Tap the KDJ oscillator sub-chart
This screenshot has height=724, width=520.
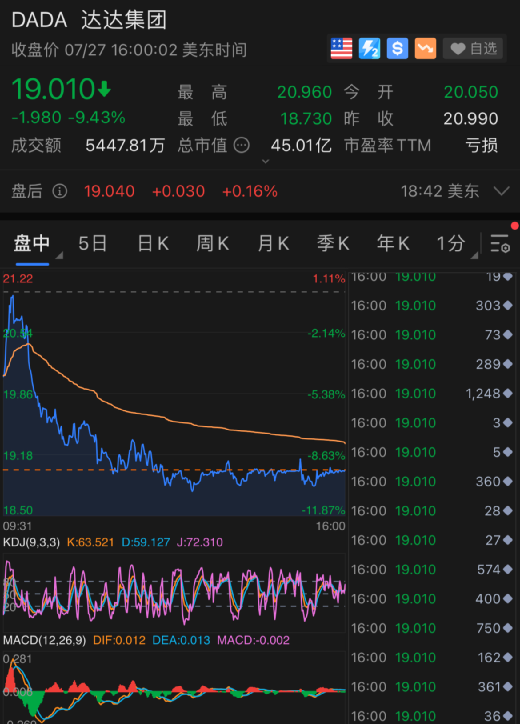[x=175, y=592]
